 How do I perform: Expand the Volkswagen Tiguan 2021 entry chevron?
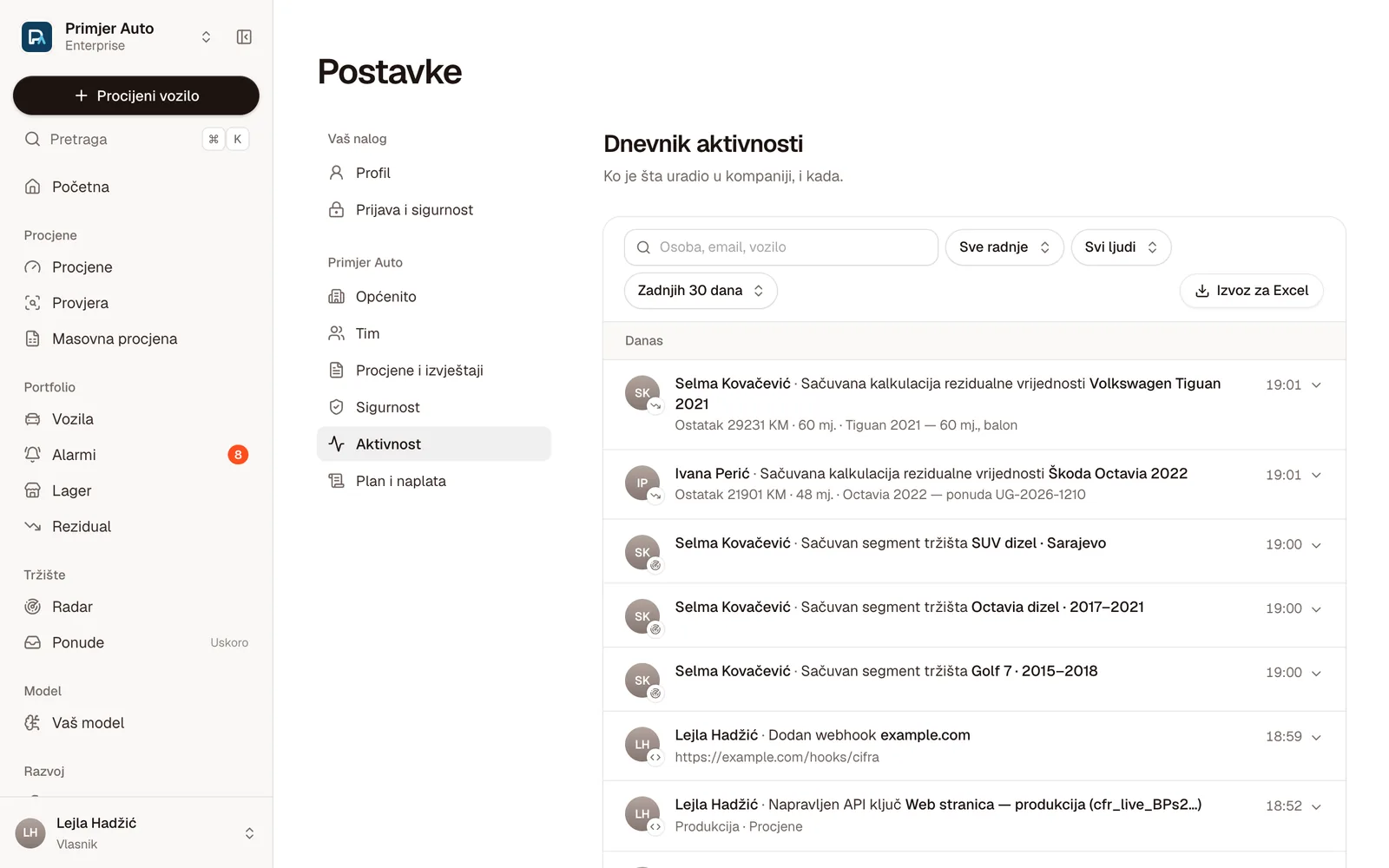(x=1316, y=385)
